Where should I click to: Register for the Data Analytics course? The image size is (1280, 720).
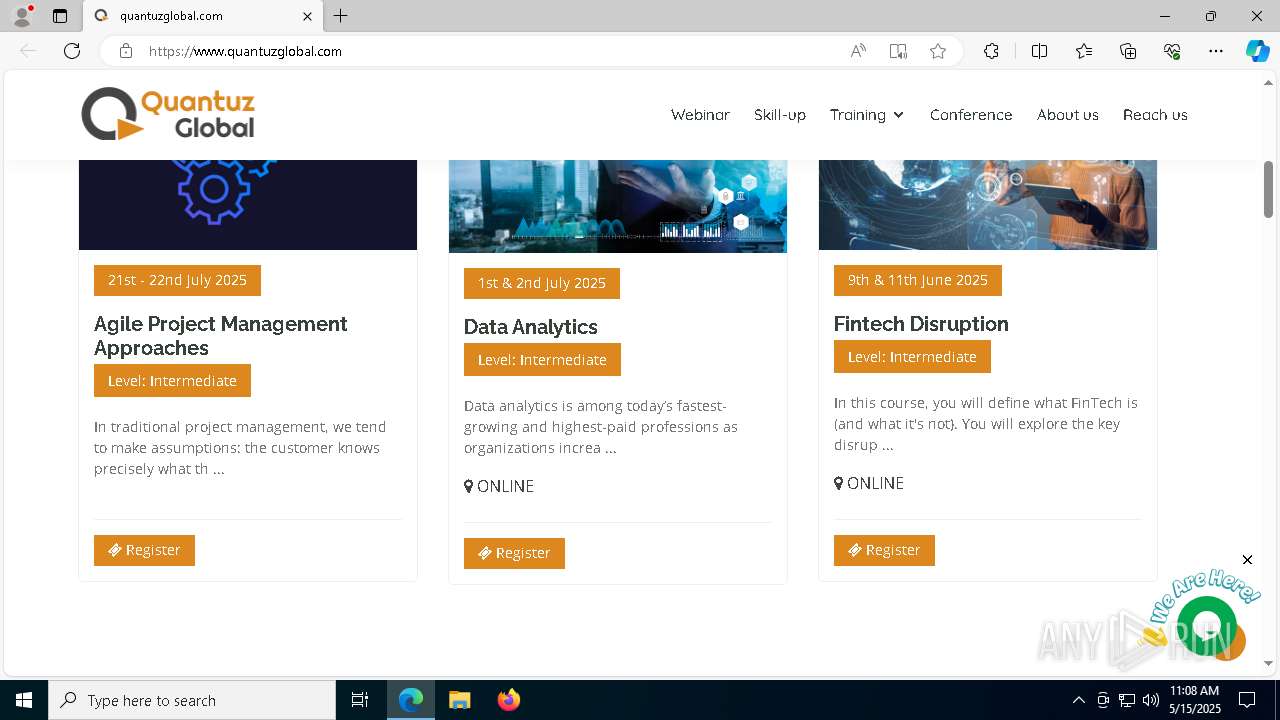[514, 553]
